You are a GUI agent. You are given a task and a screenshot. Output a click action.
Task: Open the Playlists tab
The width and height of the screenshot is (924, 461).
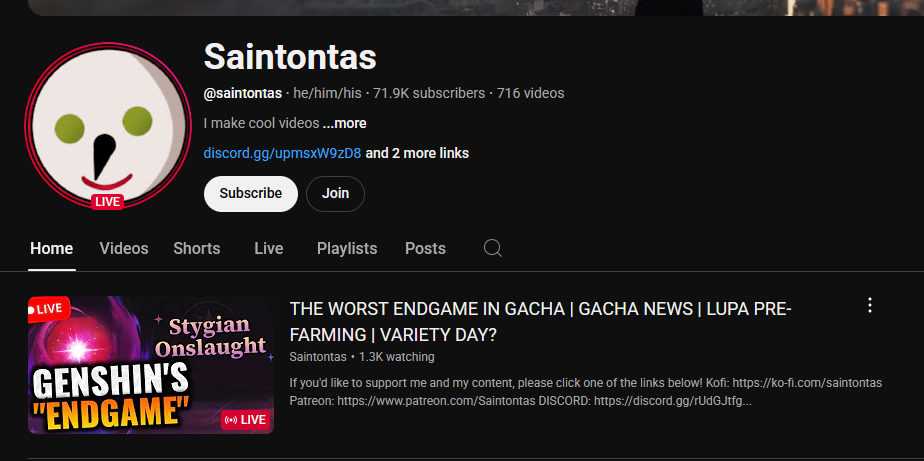pos(347,248)
